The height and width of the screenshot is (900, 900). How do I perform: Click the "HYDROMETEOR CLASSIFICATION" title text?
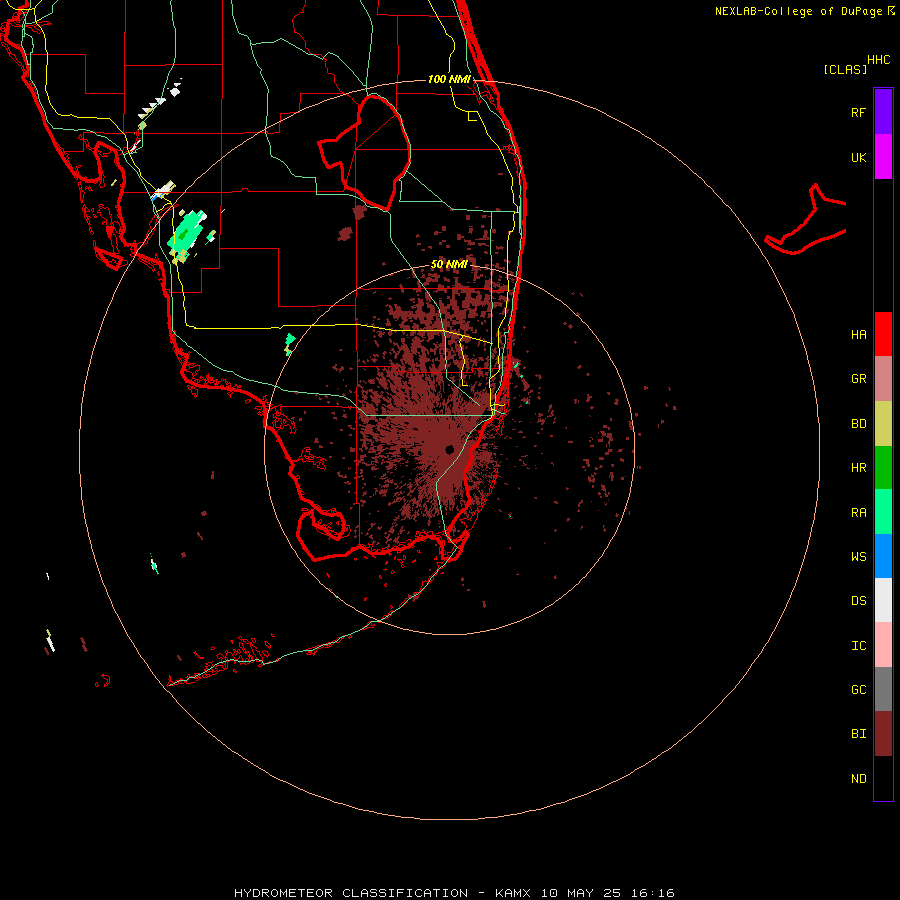pyautogui.click(x=351, y=893)
